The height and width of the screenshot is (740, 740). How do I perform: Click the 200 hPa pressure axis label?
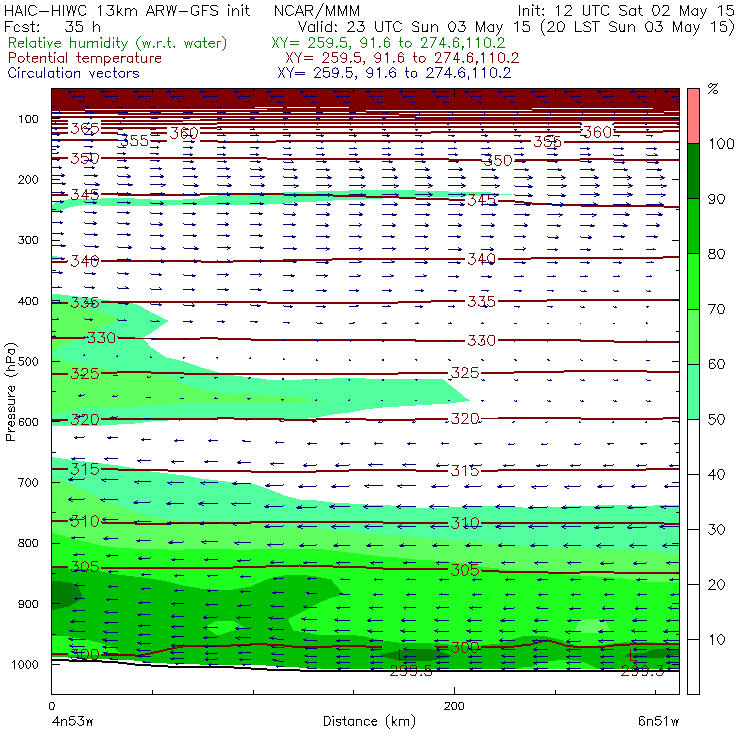[28, 179]
